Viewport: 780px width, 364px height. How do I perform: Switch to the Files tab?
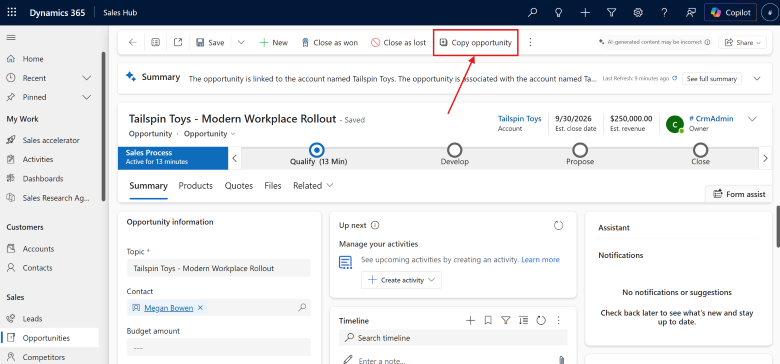pos(273,185)
